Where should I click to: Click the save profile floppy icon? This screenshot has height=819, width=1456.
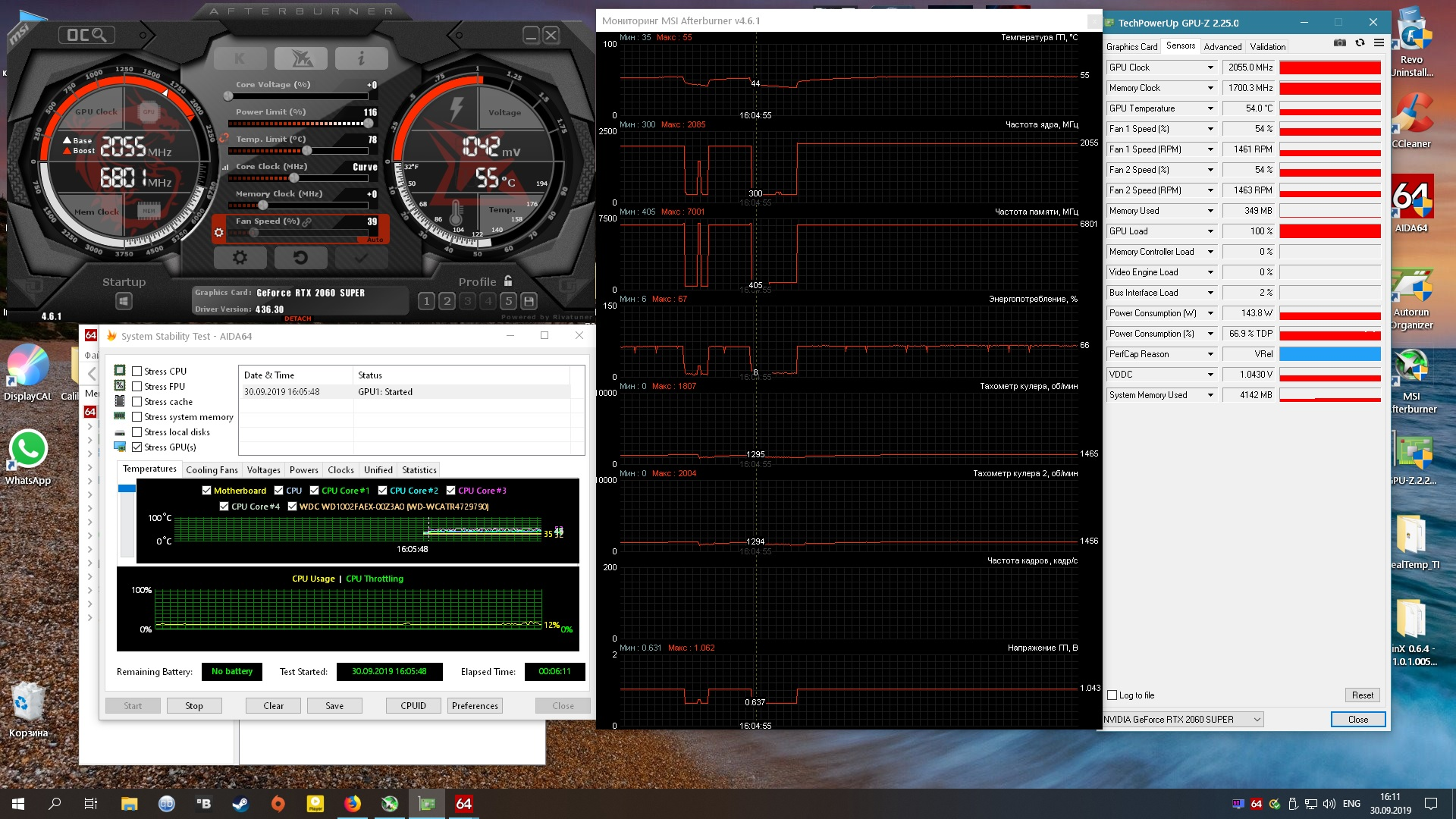pyautogui.click(x=529, y=301)
